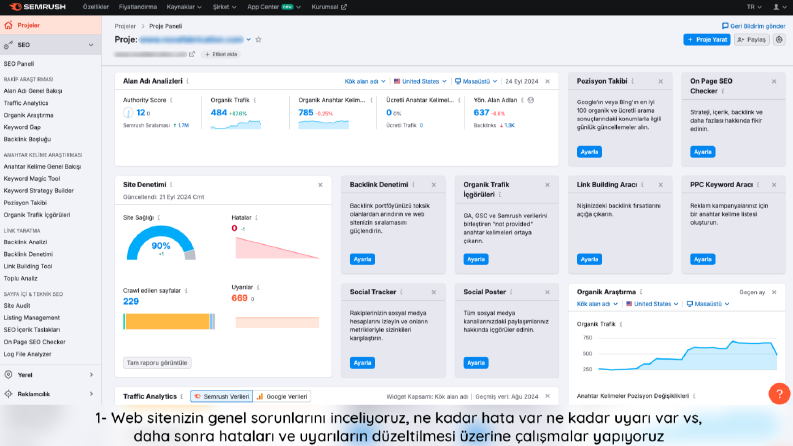Open the Şirket top menu
Screen dimensions: 793x446
[x=224, y=7]
